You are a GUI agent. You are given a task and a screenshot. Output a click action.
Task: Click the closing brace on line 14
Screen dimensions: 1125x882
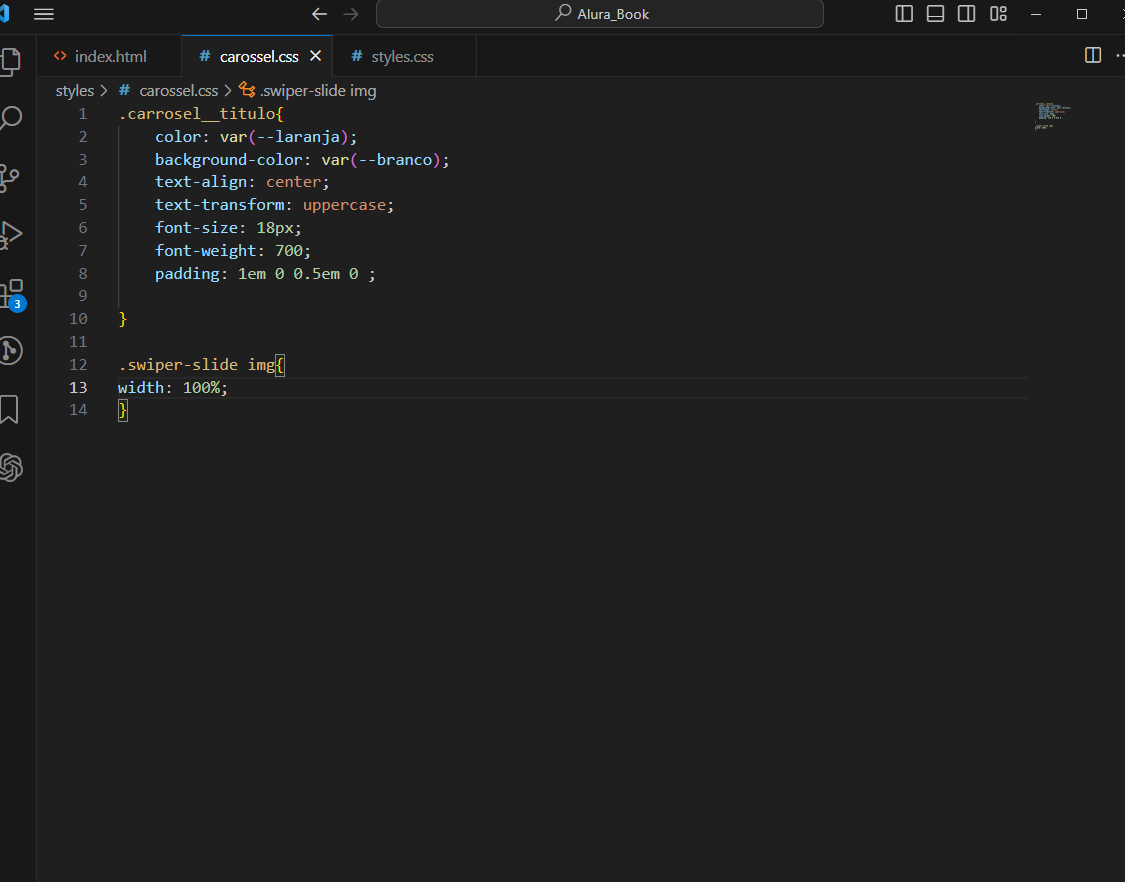123,410
